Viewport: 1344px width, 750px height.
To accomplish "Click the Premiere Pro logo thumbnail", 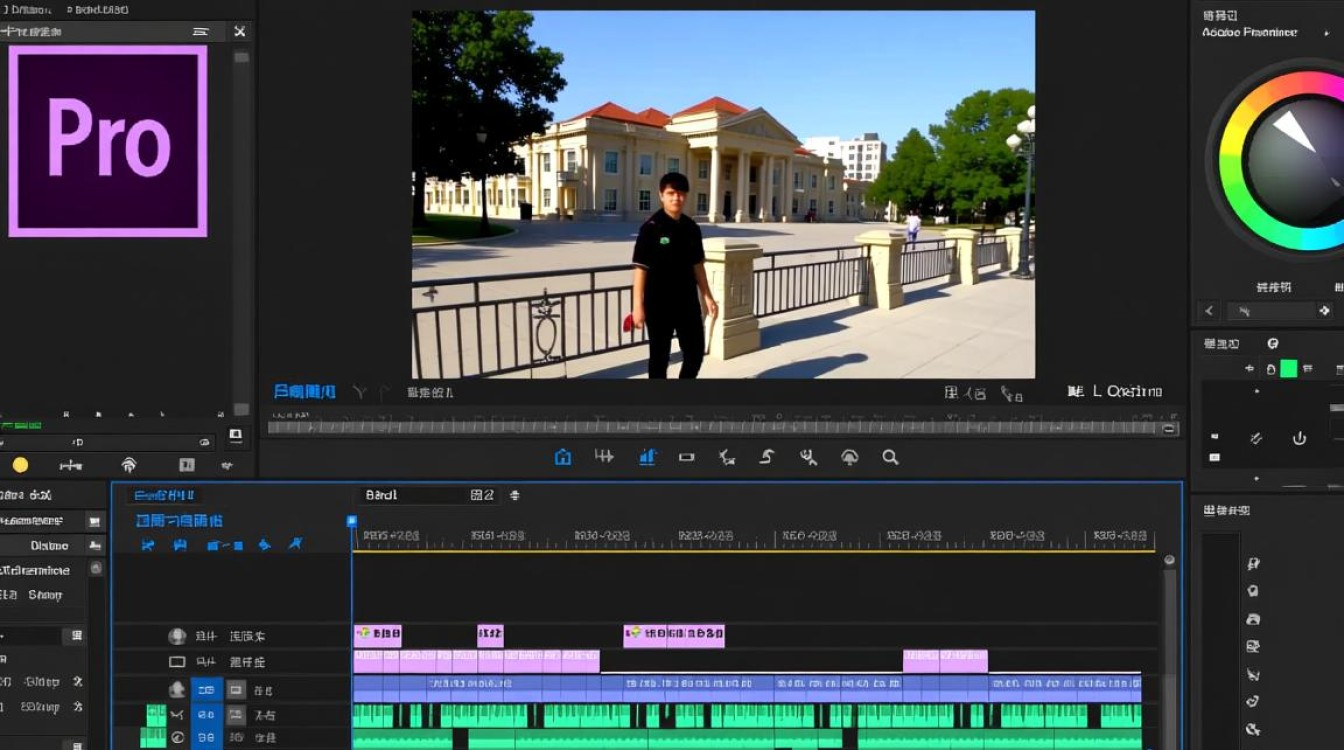I will point(108,141).
